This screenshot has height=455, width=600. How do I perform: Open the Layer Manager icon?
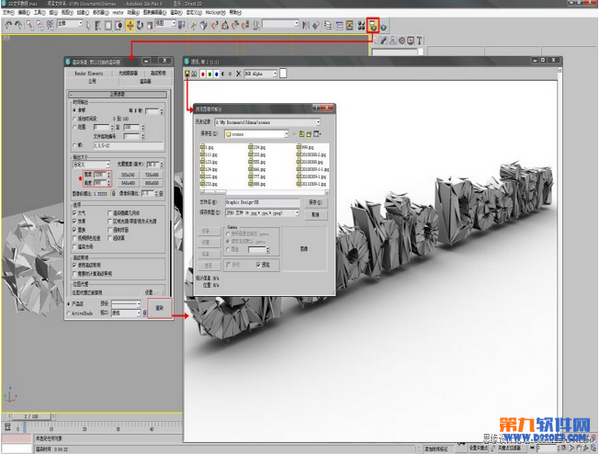pos(328,25)
